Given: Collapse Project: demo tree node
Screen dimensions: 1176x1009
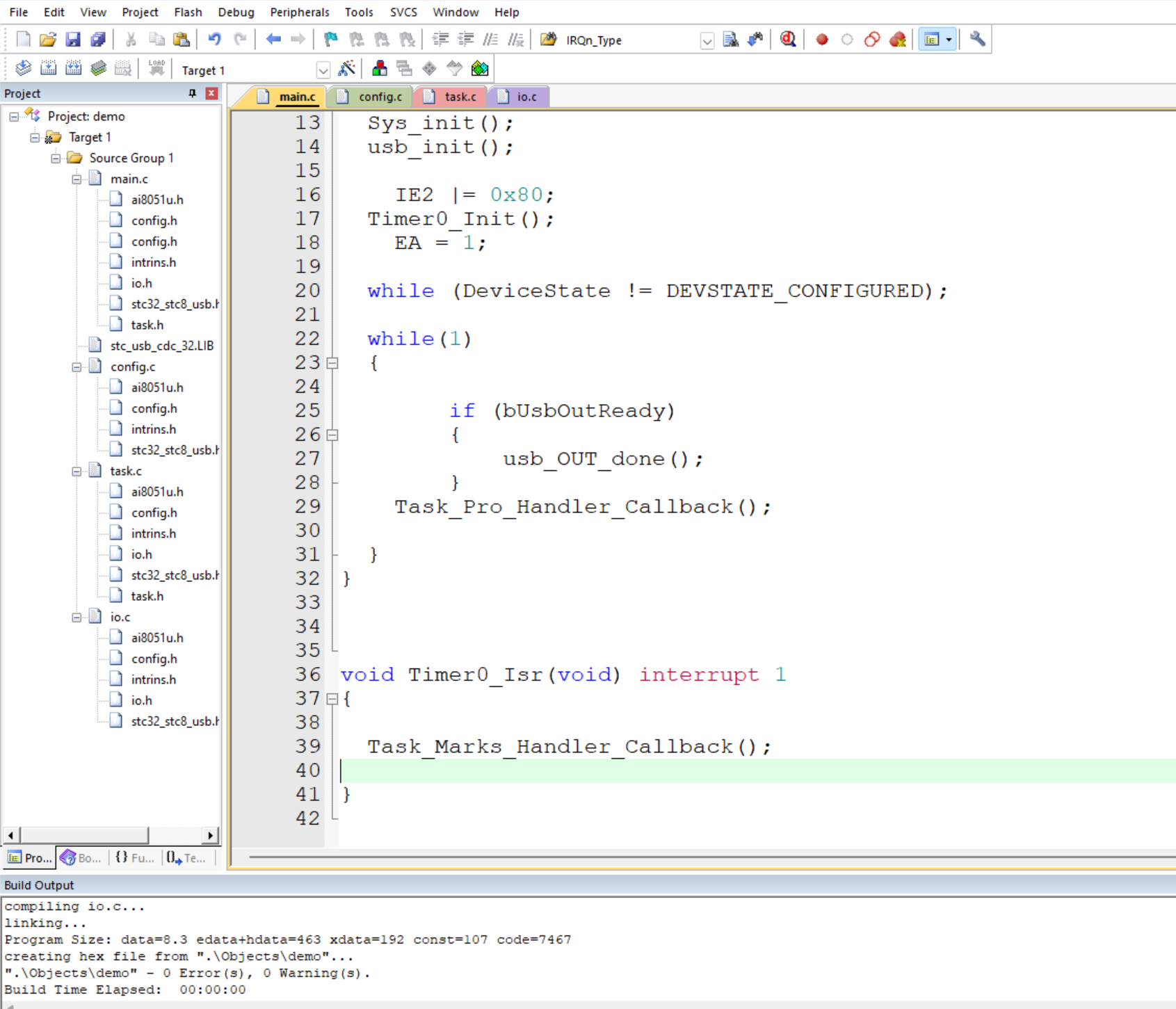Looking at the screenshot, I should pos(14,116).
